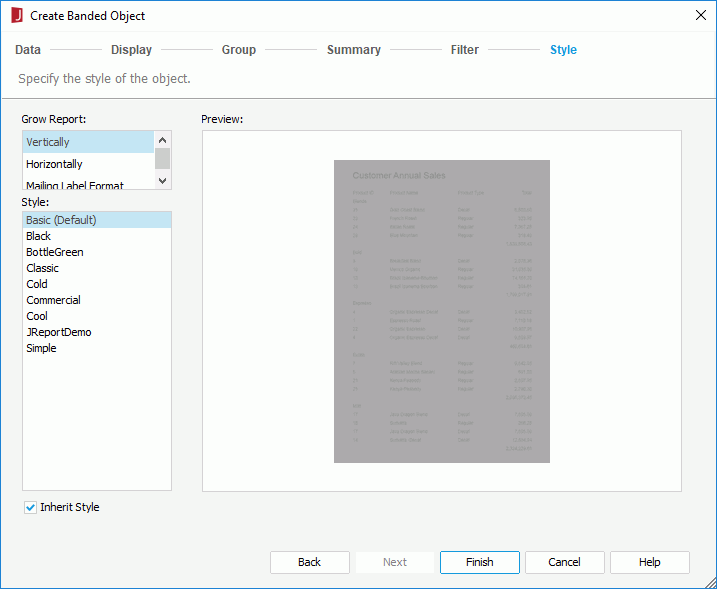Choose the Simple style
Image resolution: width=717 pixels, height=589 pixels.
(97, 348)
